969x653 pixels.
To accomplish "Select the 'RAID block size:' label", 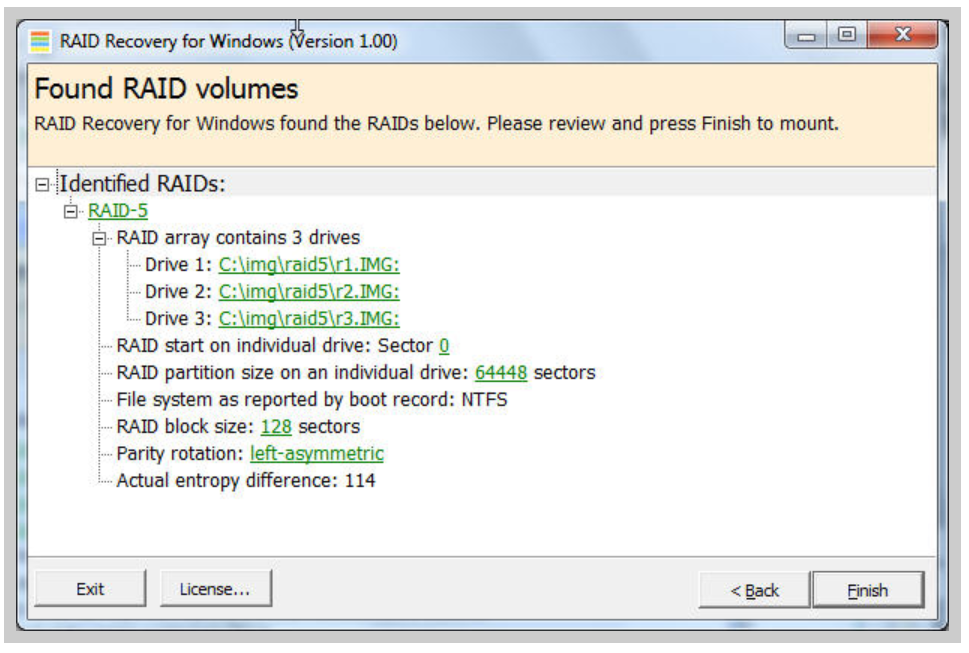I will click(x=186, y=426).
